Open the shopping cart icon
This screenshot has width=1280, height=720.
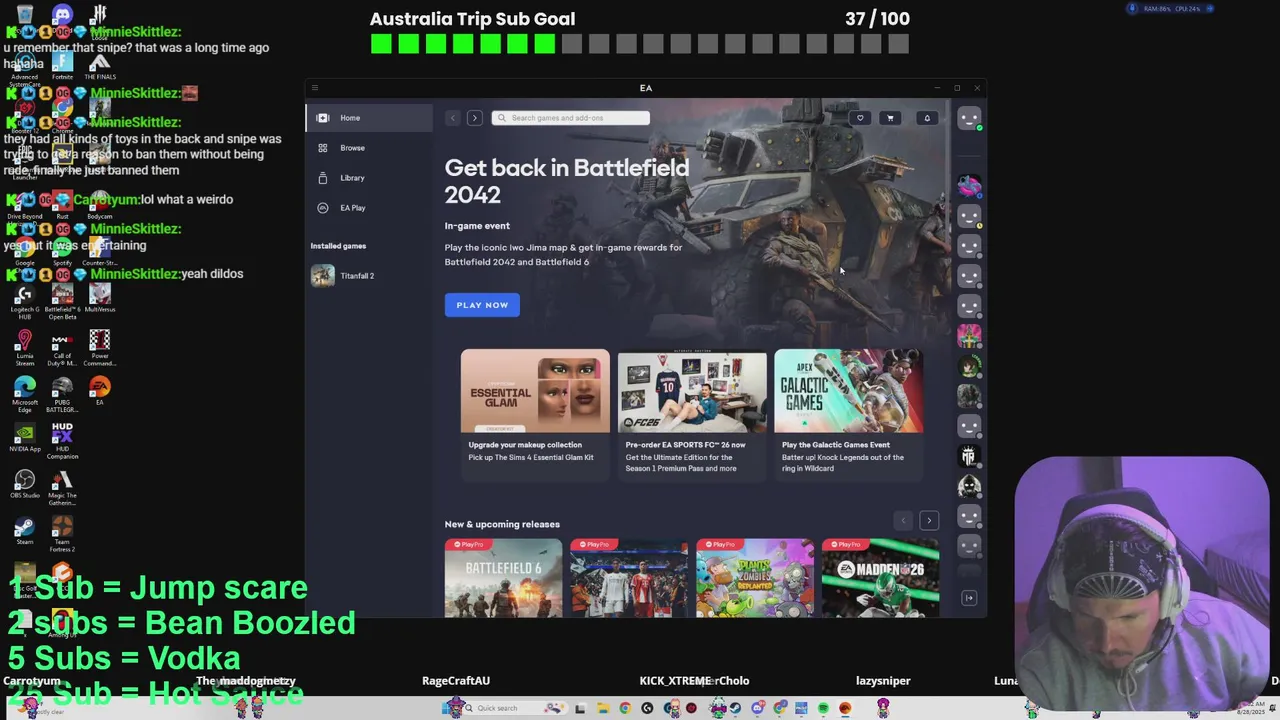(x=890, y=118)
